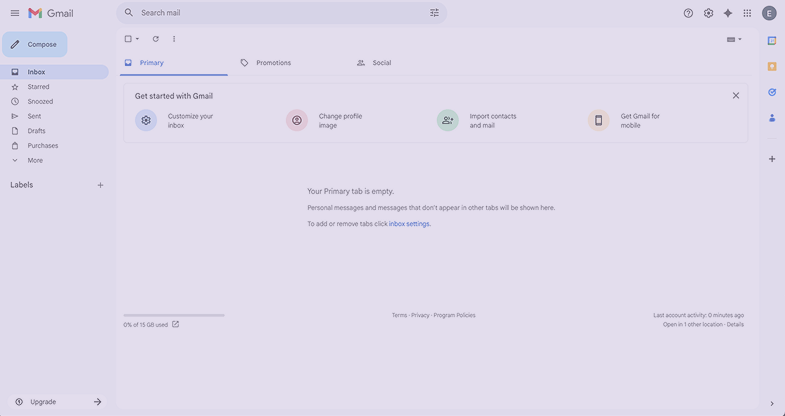
Task: Get add-ons plus icon
Action: pos(772,159)
